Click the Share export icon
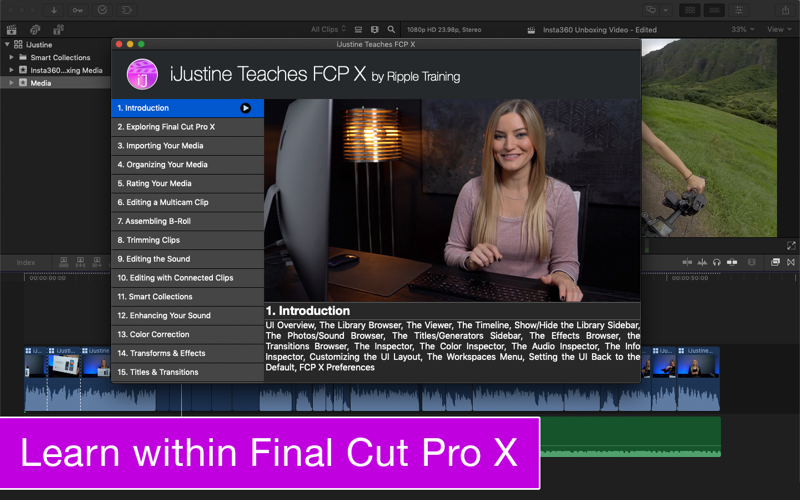 pos(786,10)
